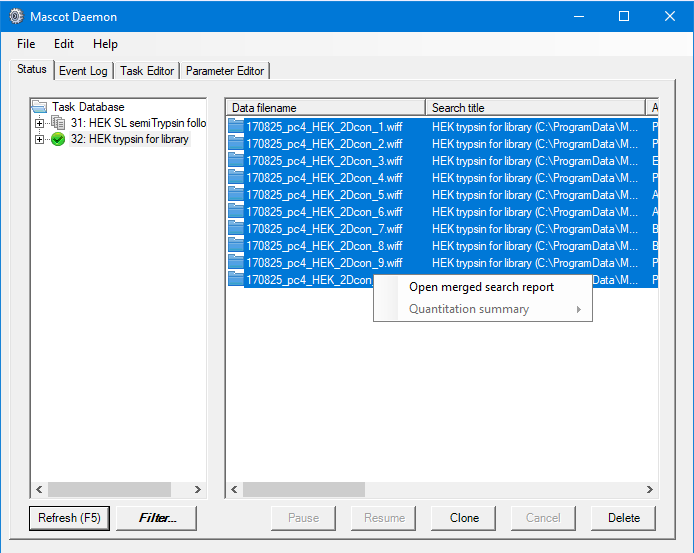Sort by the Data filename column header
The image size is (694, 553).
tap(326, 108)
